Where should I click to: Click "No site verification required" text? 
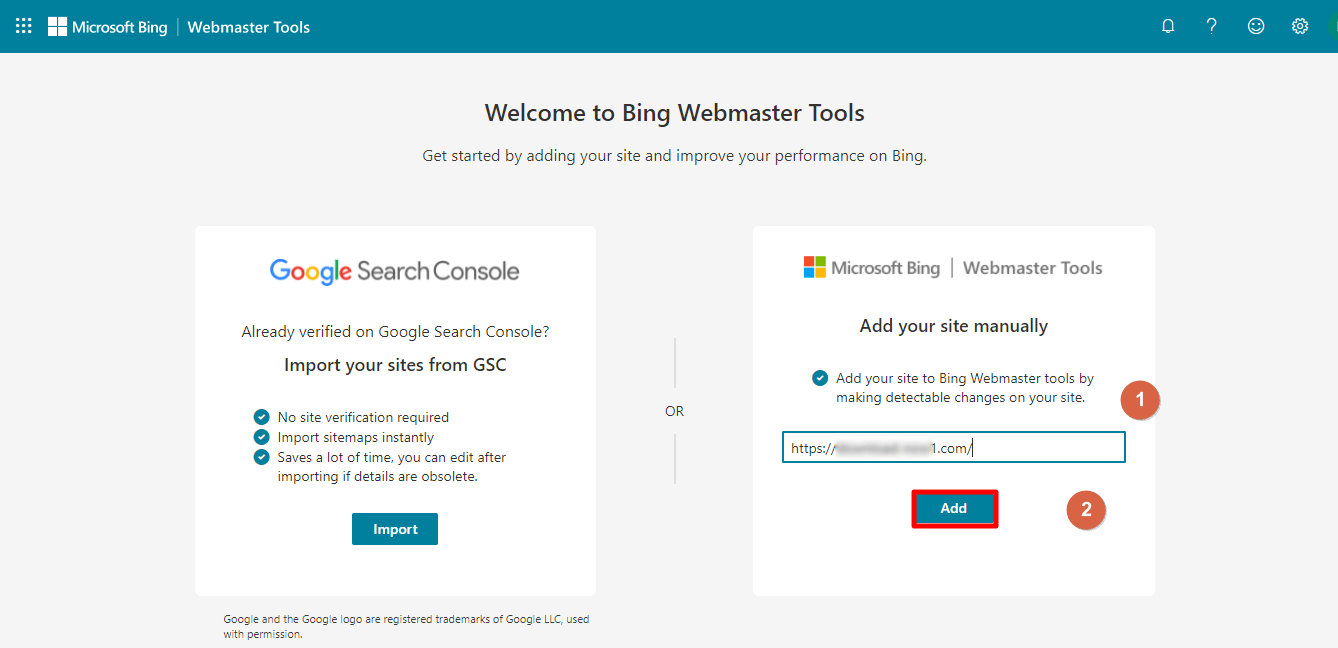[363, 417]
